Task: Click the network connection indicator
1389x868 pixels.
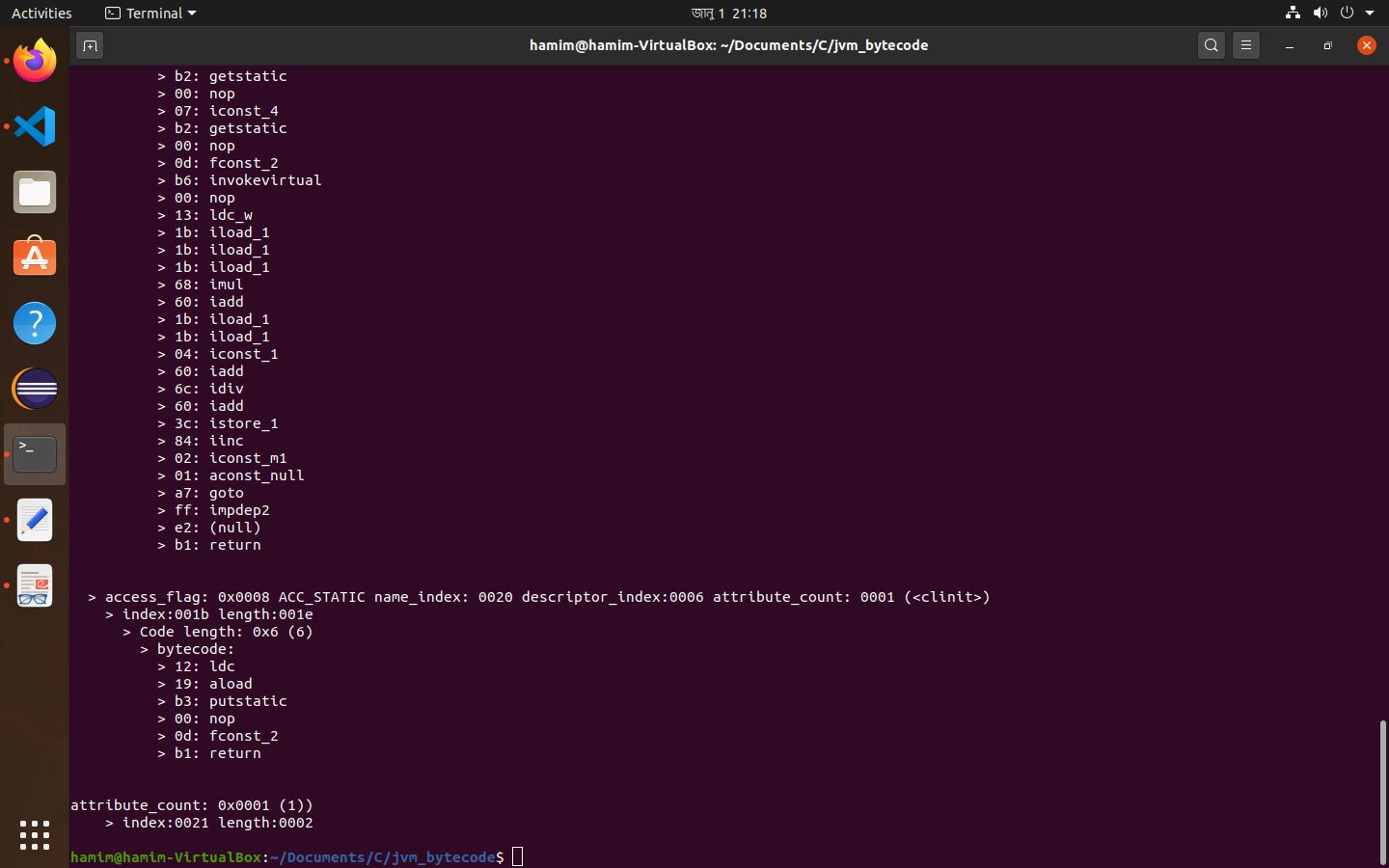Action: click(x=1293, y=14)
